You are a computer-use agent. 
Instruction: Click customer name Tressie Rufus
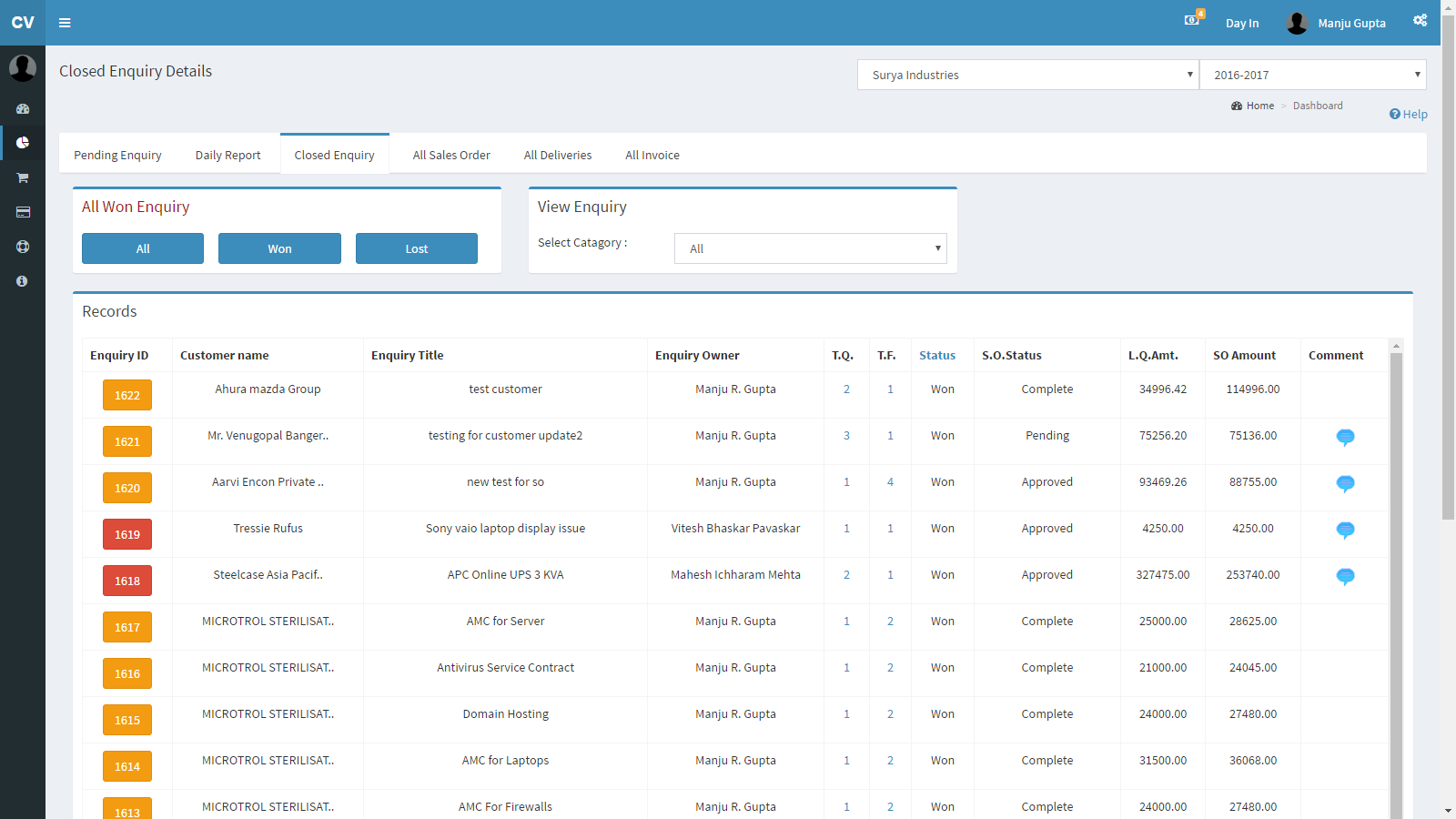pyautogui.click(x=268, y=528)
